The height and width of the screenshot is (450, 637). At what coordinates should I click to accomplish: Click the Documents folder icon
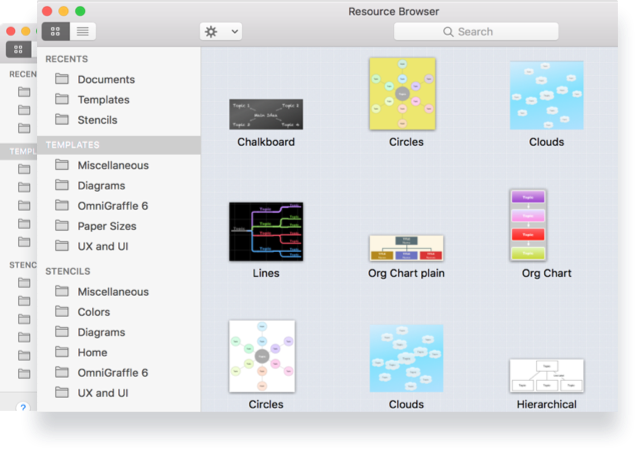(62, 78)
